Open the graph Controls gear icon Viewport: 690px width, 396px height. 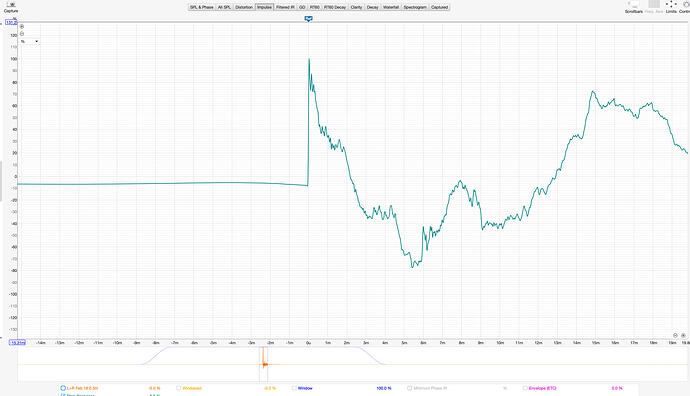pyautogui.click(x=685, y=7)
